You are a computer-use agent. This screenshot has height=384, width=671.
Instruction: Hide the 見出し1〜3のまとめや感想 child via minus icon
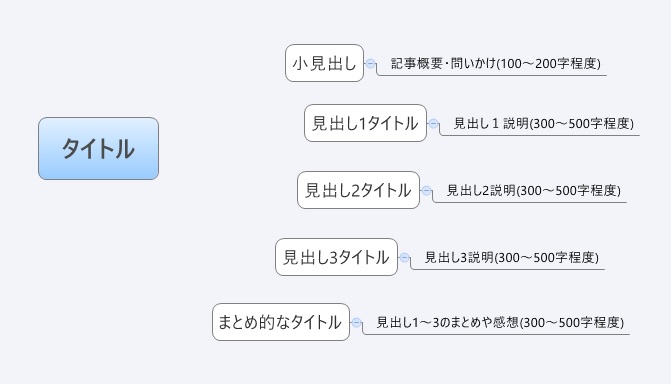coord(356,323)
